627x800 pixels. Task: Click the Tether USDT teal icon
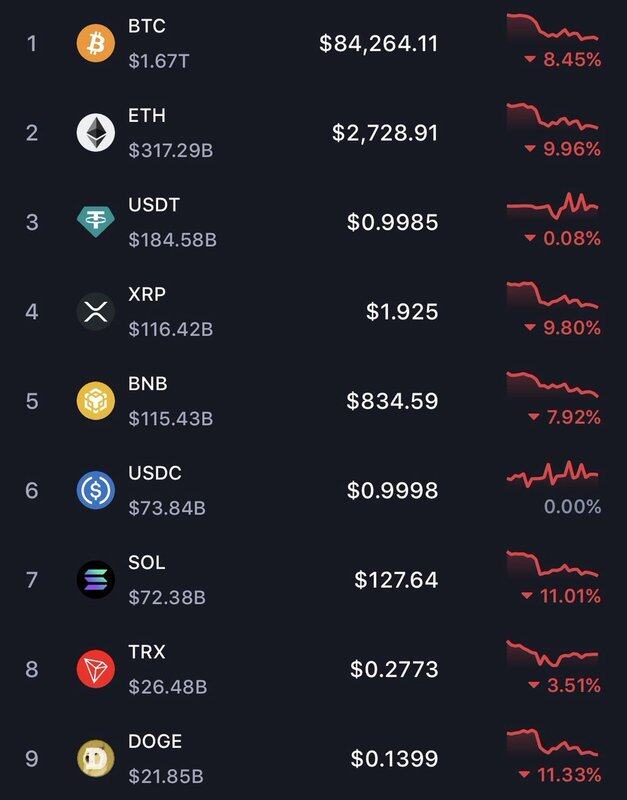point(96,222)
